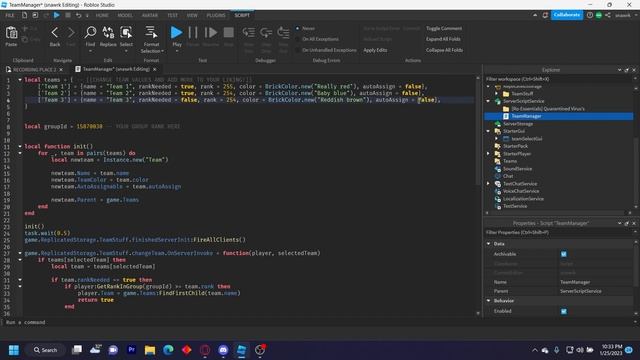Click the Resume test button
This screenshot has height=360, width=640.
click(211, 33)
